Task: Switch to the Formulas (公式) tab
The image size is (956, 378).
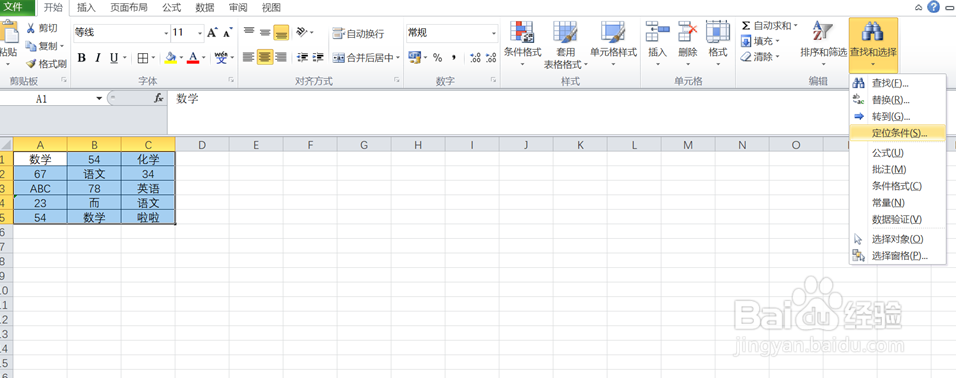Action: (171, 8)
